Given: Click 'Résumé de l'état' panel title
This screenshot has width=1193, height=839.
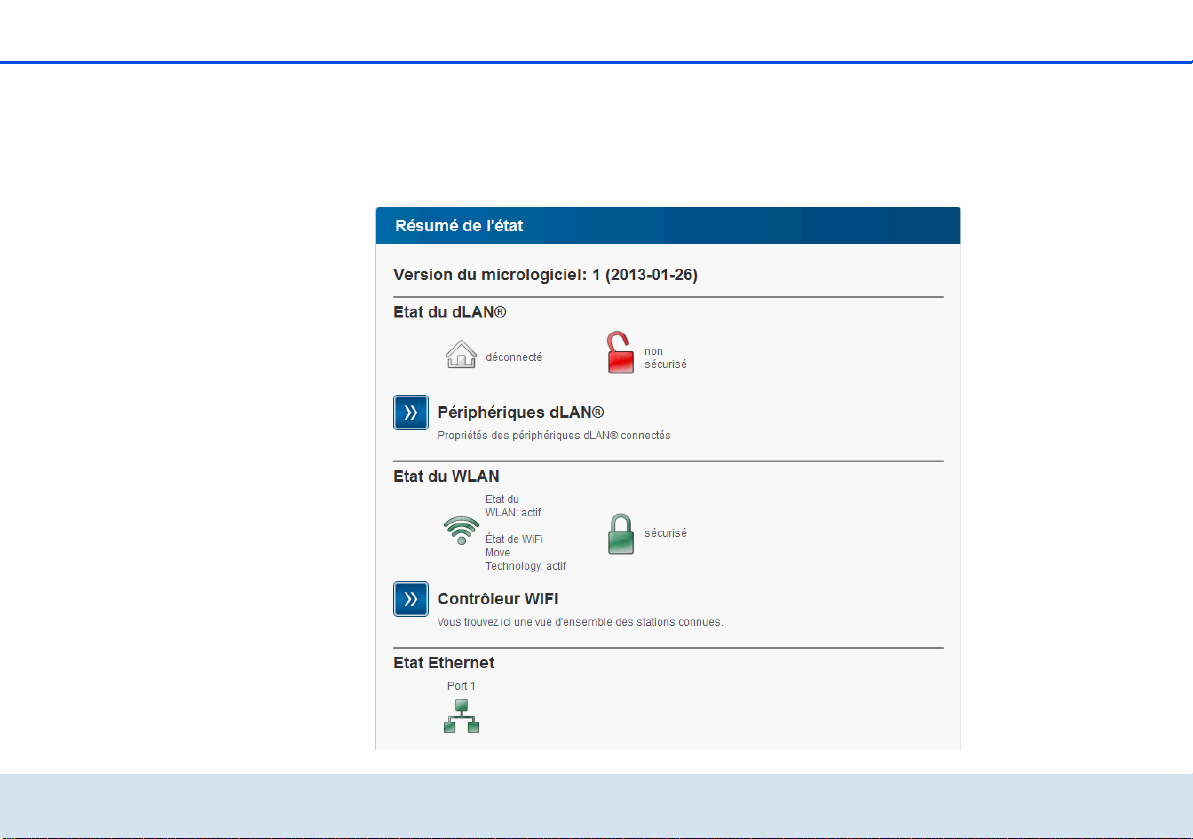Looking at the screenshot, I should [x=459, y=226].
